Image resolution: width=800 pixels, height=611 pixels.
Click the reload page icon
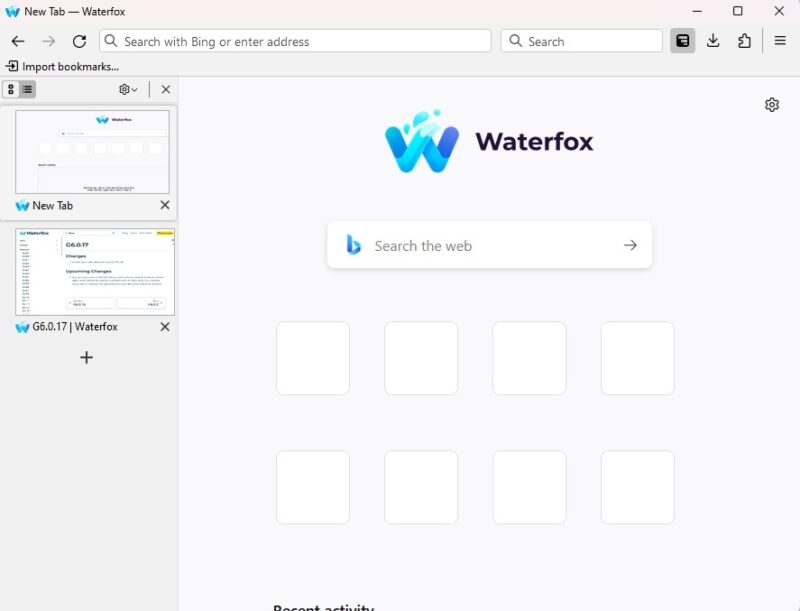pyautogui.click(x=80, y=41)
